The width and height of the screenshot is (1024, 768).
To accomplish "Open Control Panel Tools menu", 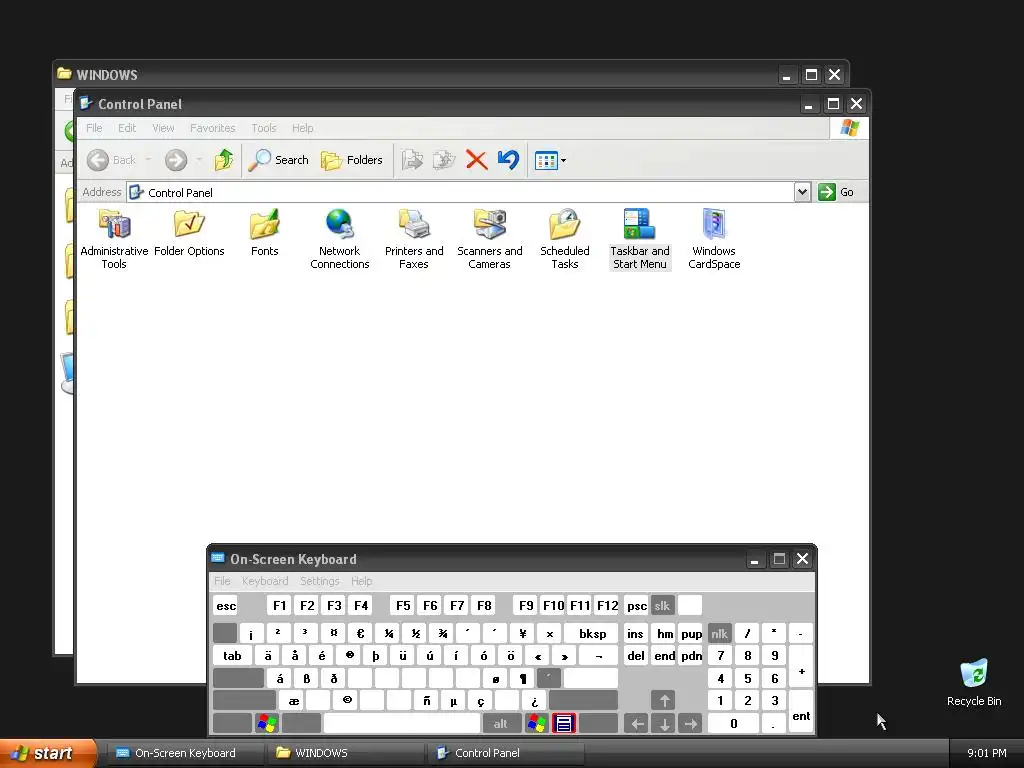I will click(264, 128).
